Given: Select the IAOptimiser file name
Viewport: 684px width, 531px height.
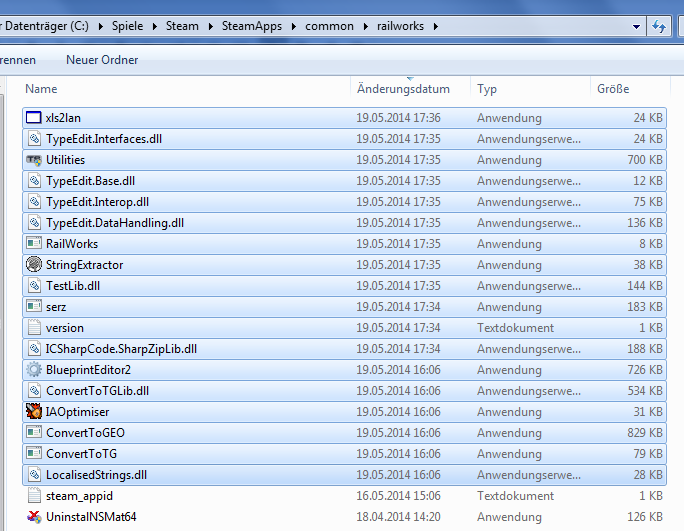Looking at the screenshot, I should click(78, 412).
